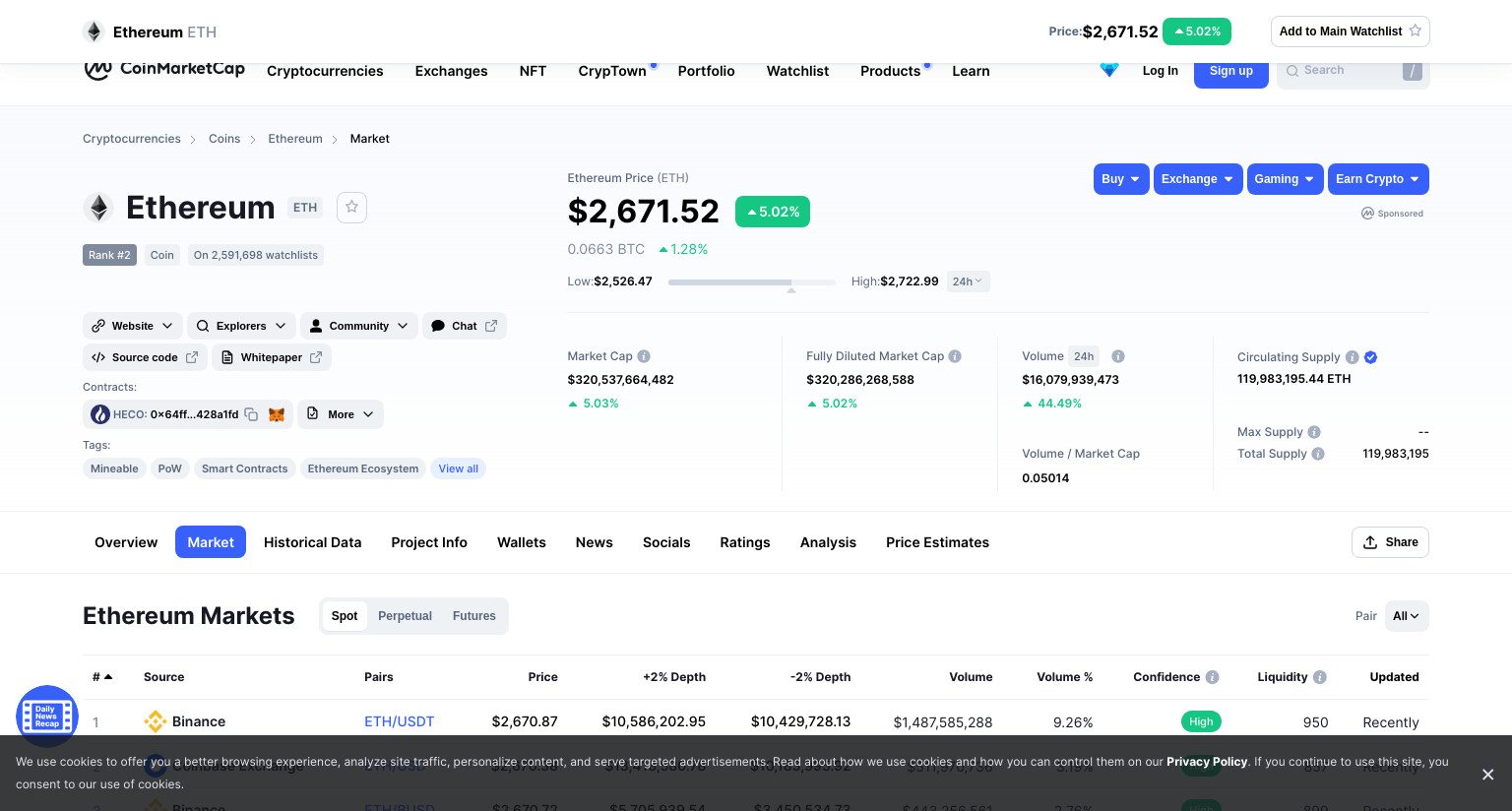1512x811 pixels.
Task: Change the 24h price range period
Action: tap(968, 281)
